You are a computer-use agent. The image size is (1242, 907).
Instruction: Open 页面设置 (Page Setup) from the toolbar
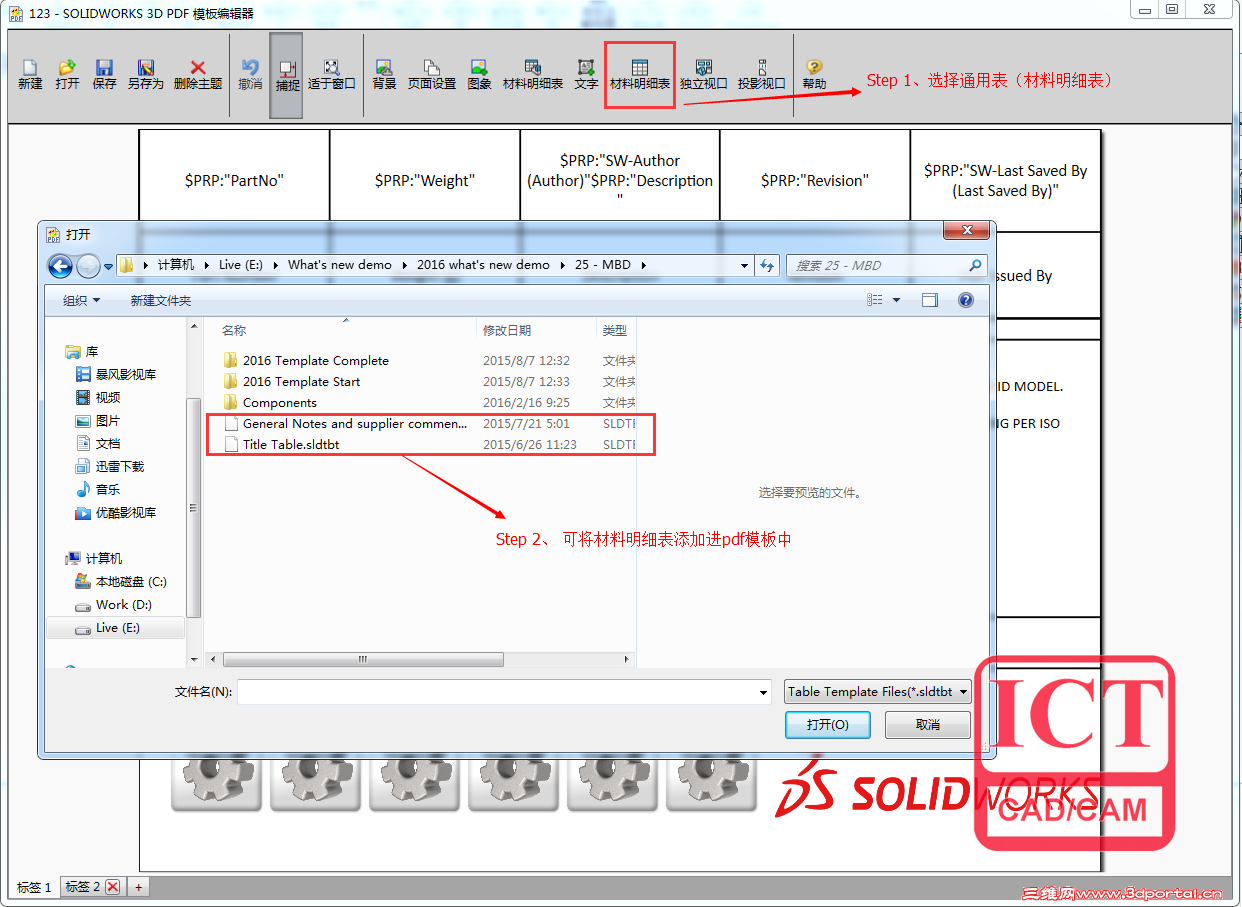click(x=432, y=75)
